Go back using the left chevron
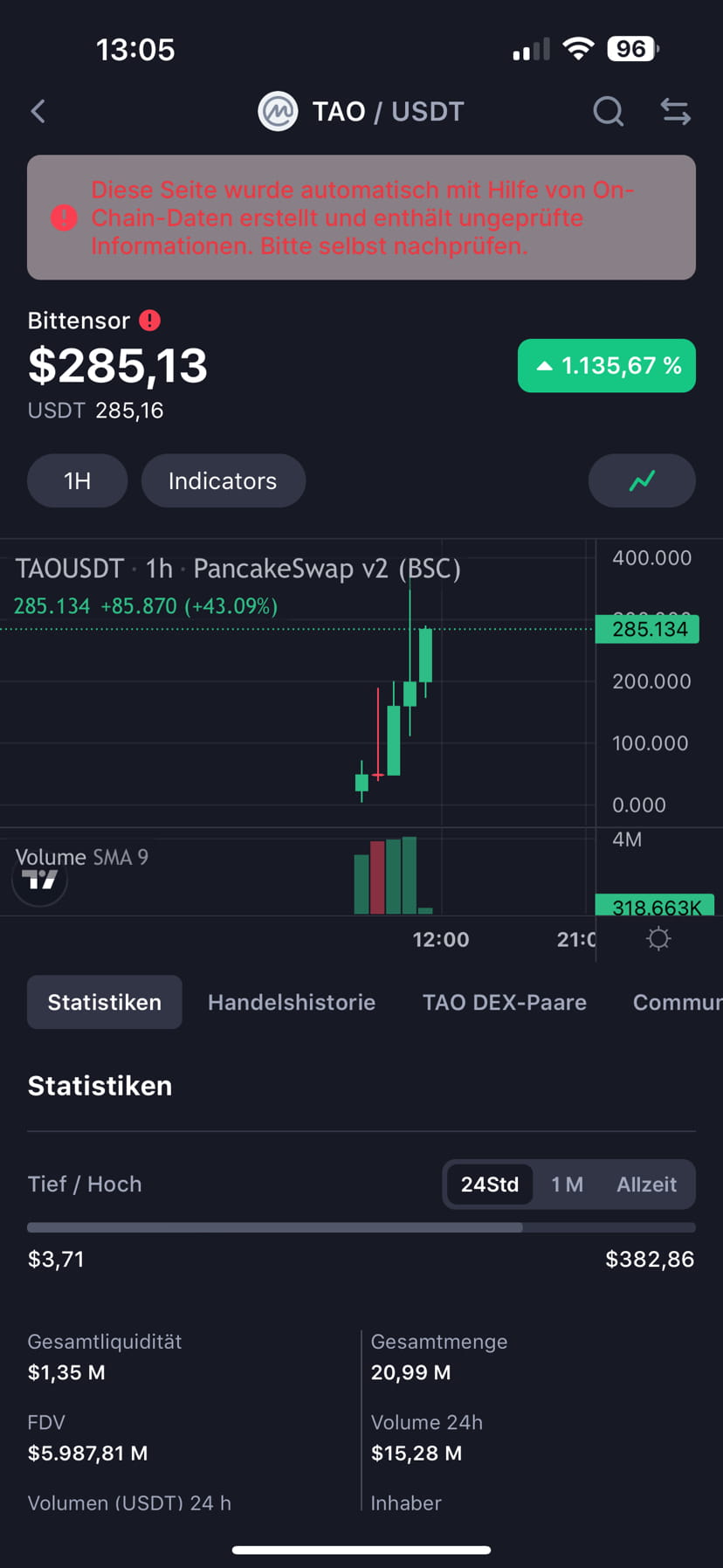The width and height of the screenshot is (723, 1568). [37, 111]
